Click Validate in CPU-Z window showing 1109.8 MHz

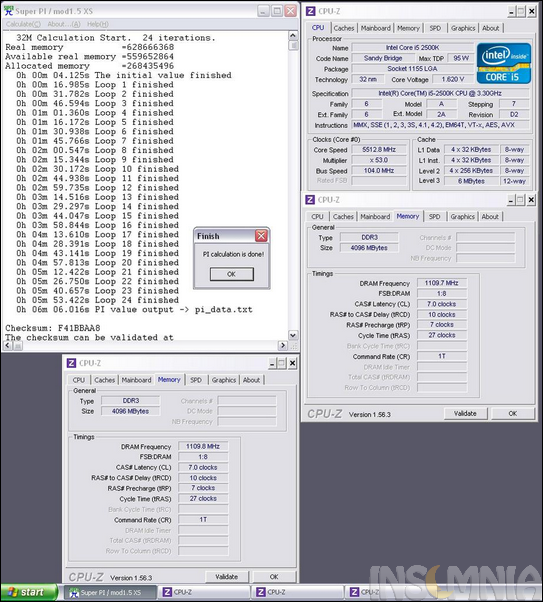click(x=227, y=577)
